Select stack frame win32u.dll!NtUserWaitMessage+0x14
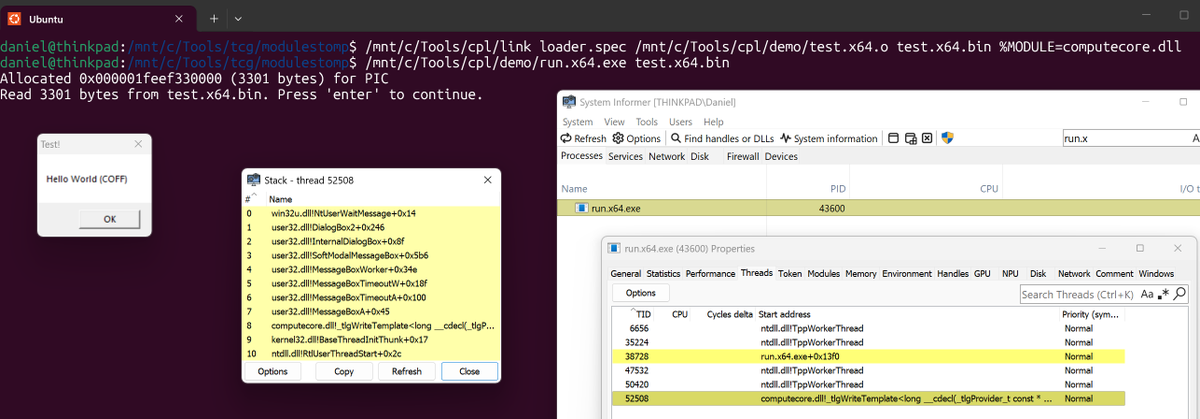The width and height of the screenshot is (1200, 419). point(371,213)
